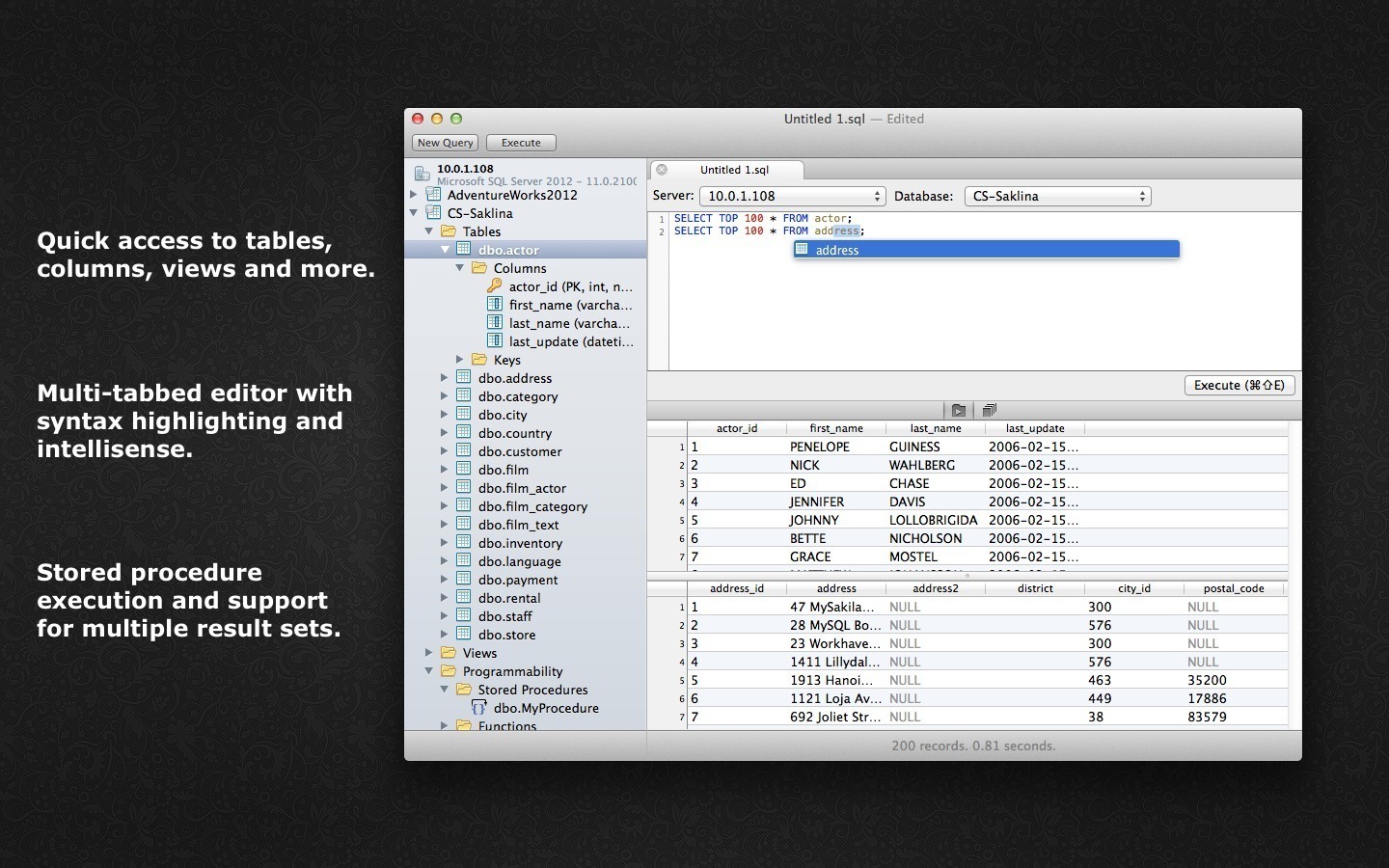The height and width of the screenshot is (868, 1389).
Task: Collapse the Tables folder
Action: click(x=430, y=231)
